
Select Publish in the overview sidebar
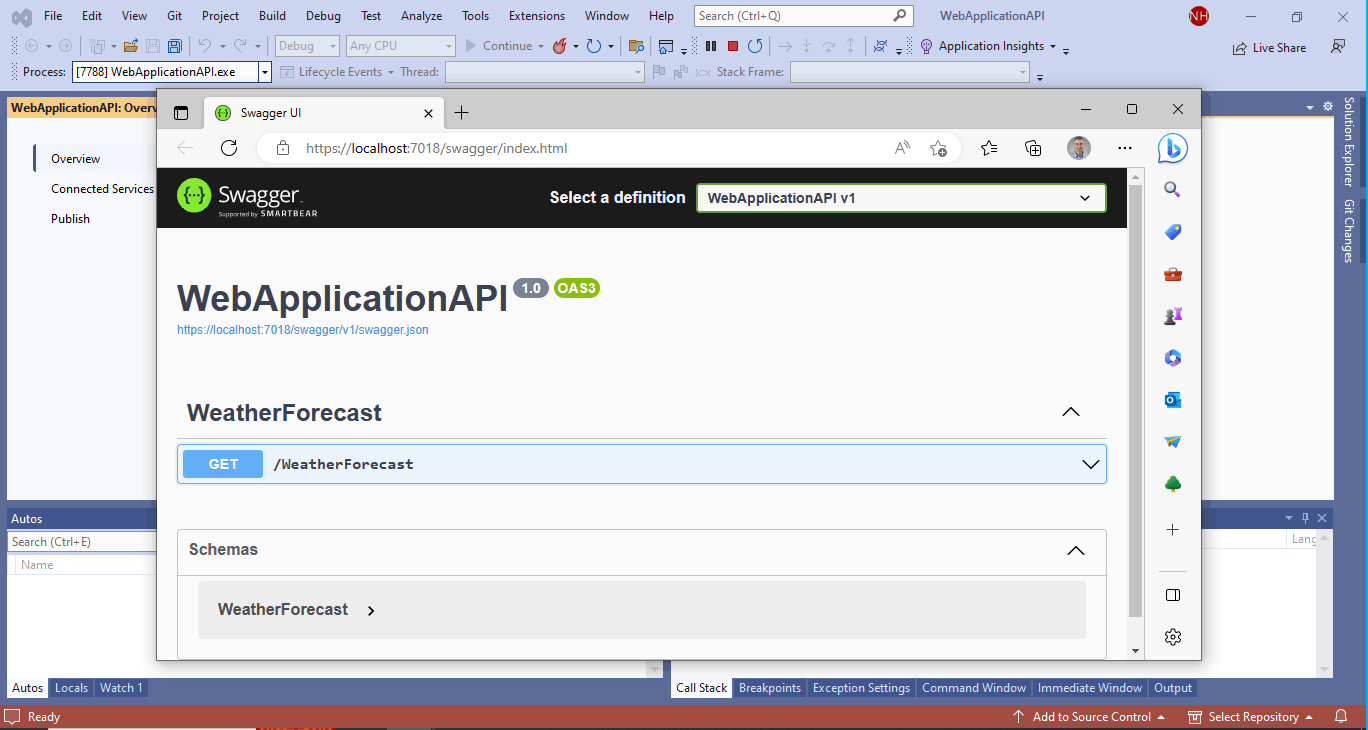click(70, 219)
